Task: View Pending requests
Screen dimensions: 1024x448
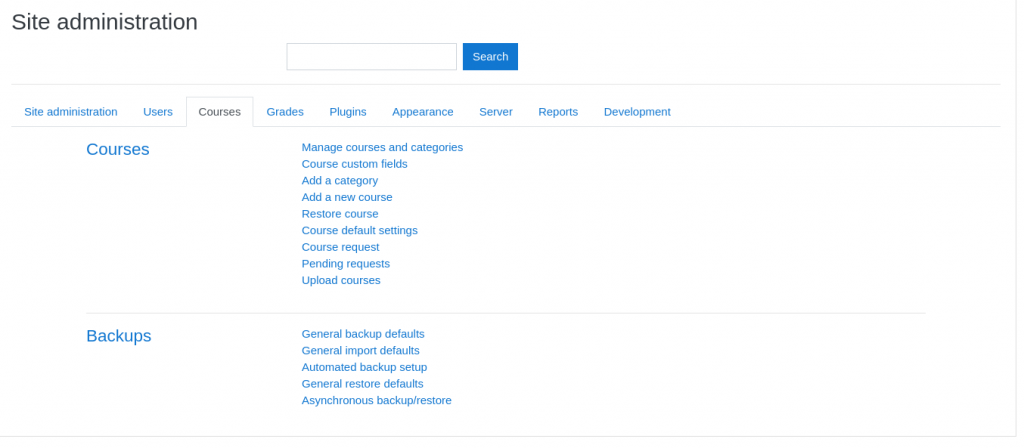Action: 346,264
